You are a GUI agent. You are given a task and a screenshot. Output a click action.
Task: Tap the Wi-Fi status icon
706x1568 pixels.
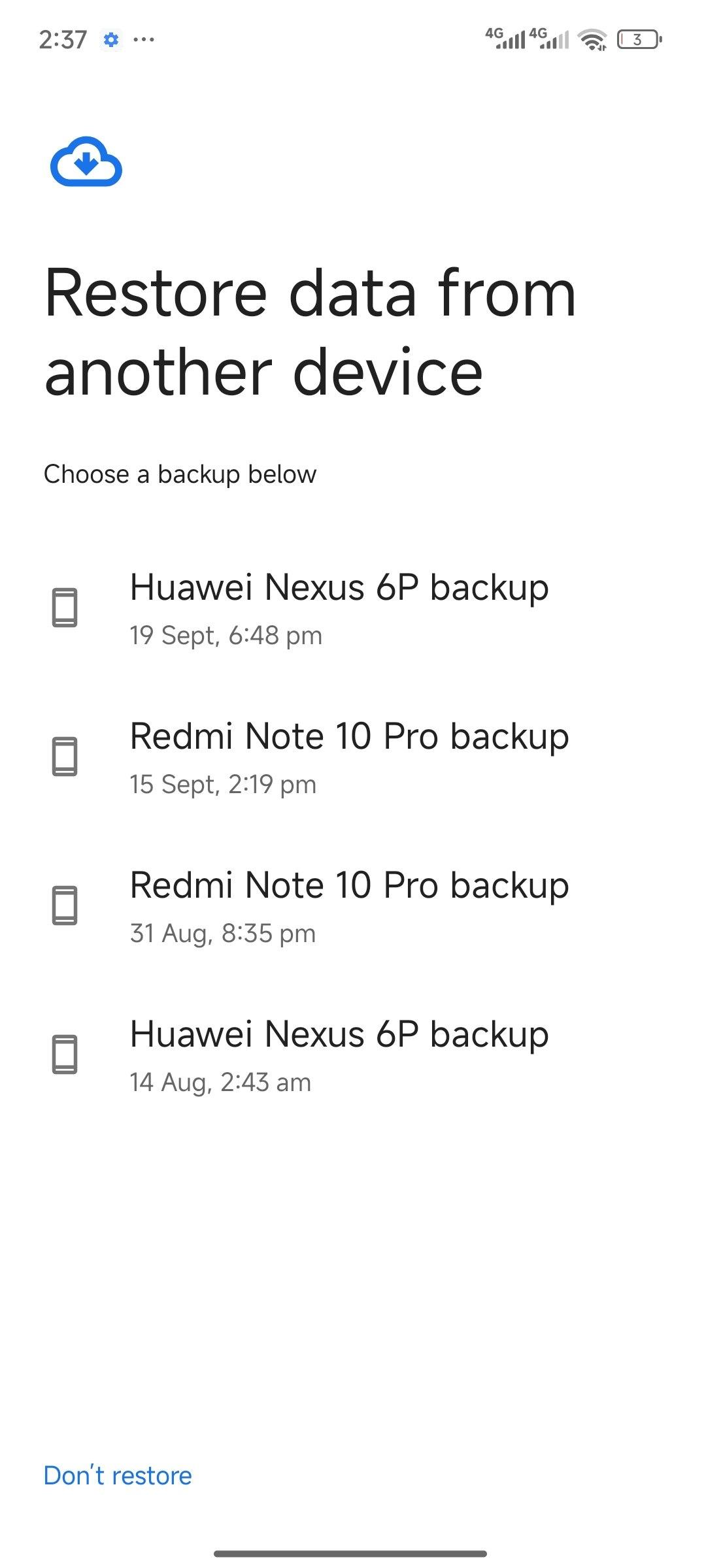pyautogui.click(x=593, y=40)
